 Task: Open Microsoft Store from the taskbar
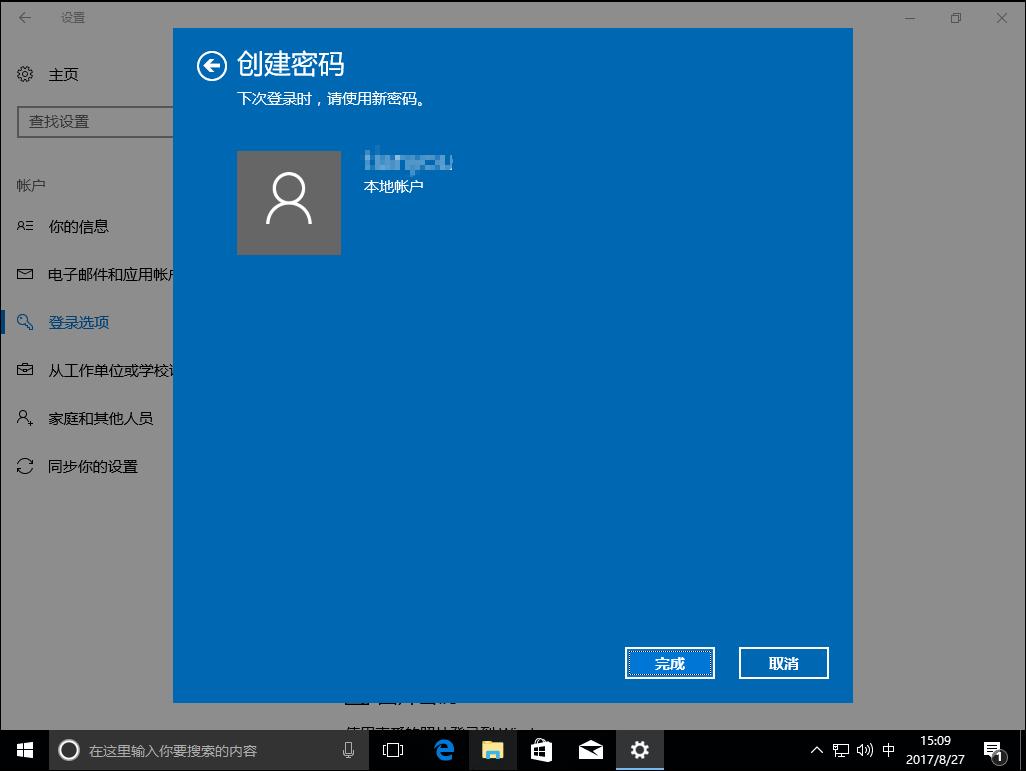click(x=541, y=748)
